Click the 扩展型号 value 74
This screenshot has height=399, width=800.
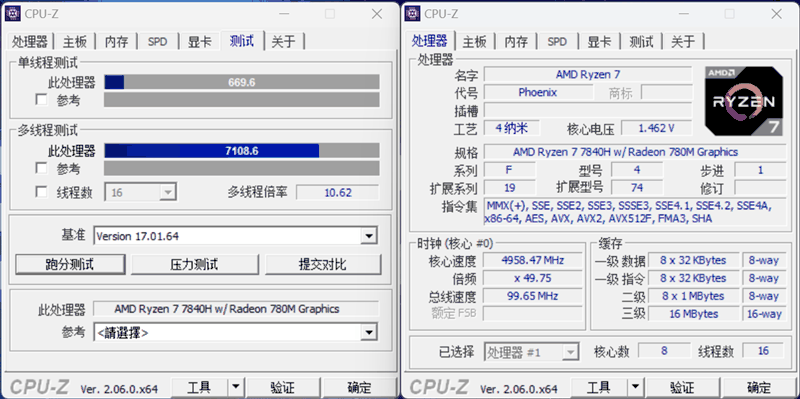pos(637,188)
